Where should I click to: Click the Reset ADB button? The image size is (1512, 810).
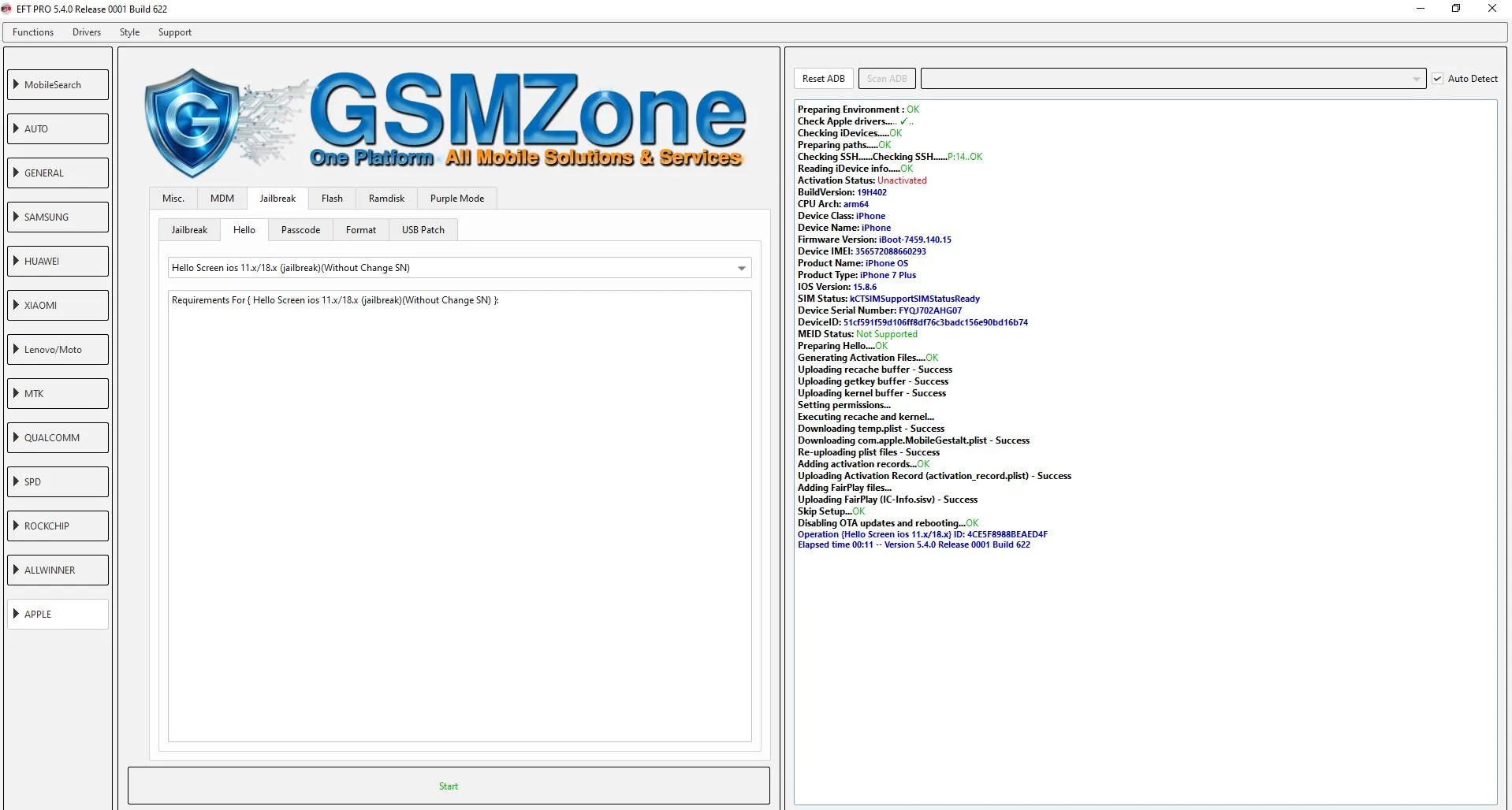tap(823, 79)
